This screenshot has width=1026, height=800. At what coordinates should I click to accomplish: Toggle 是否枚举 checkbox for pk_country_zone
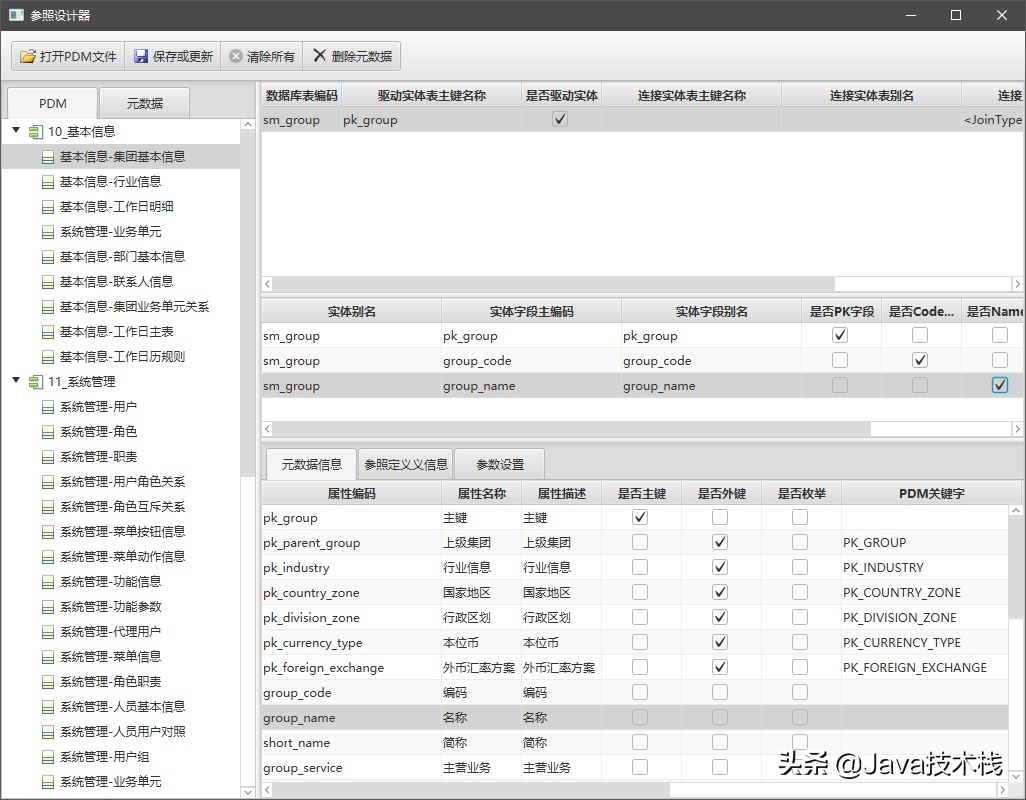point(800,592)
